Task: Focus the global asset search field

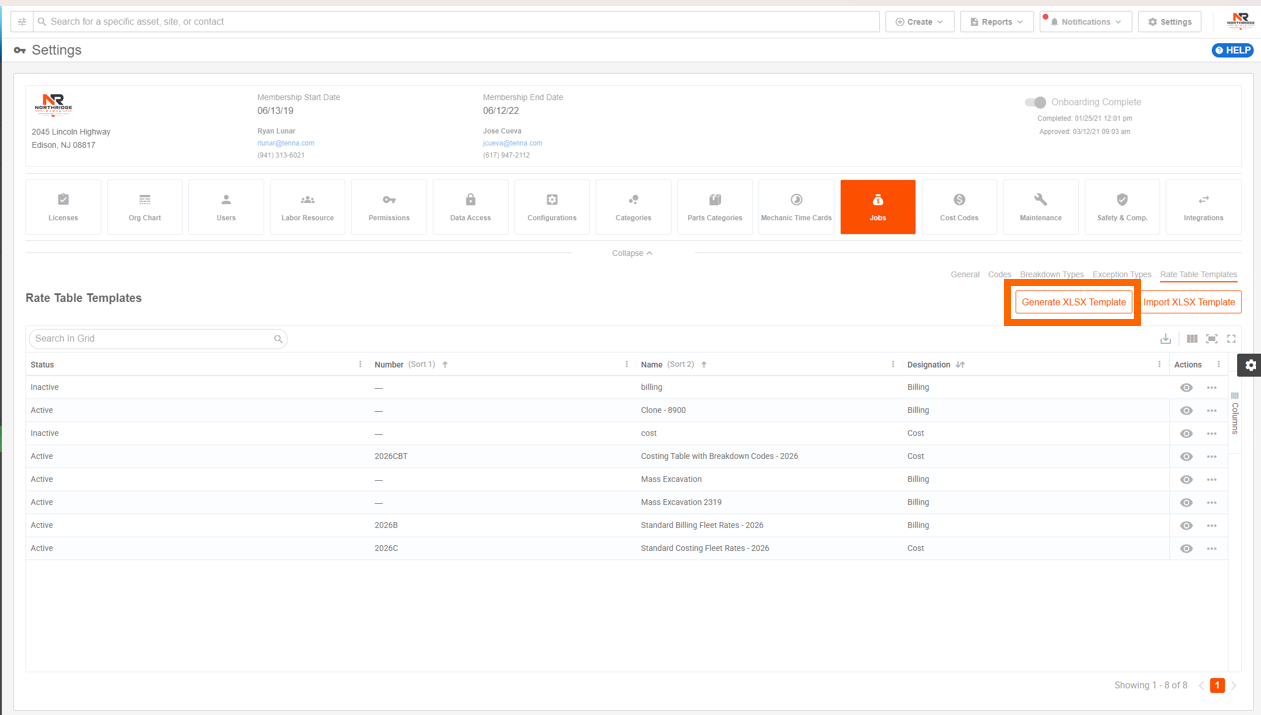Action: [x=457, y=21]
